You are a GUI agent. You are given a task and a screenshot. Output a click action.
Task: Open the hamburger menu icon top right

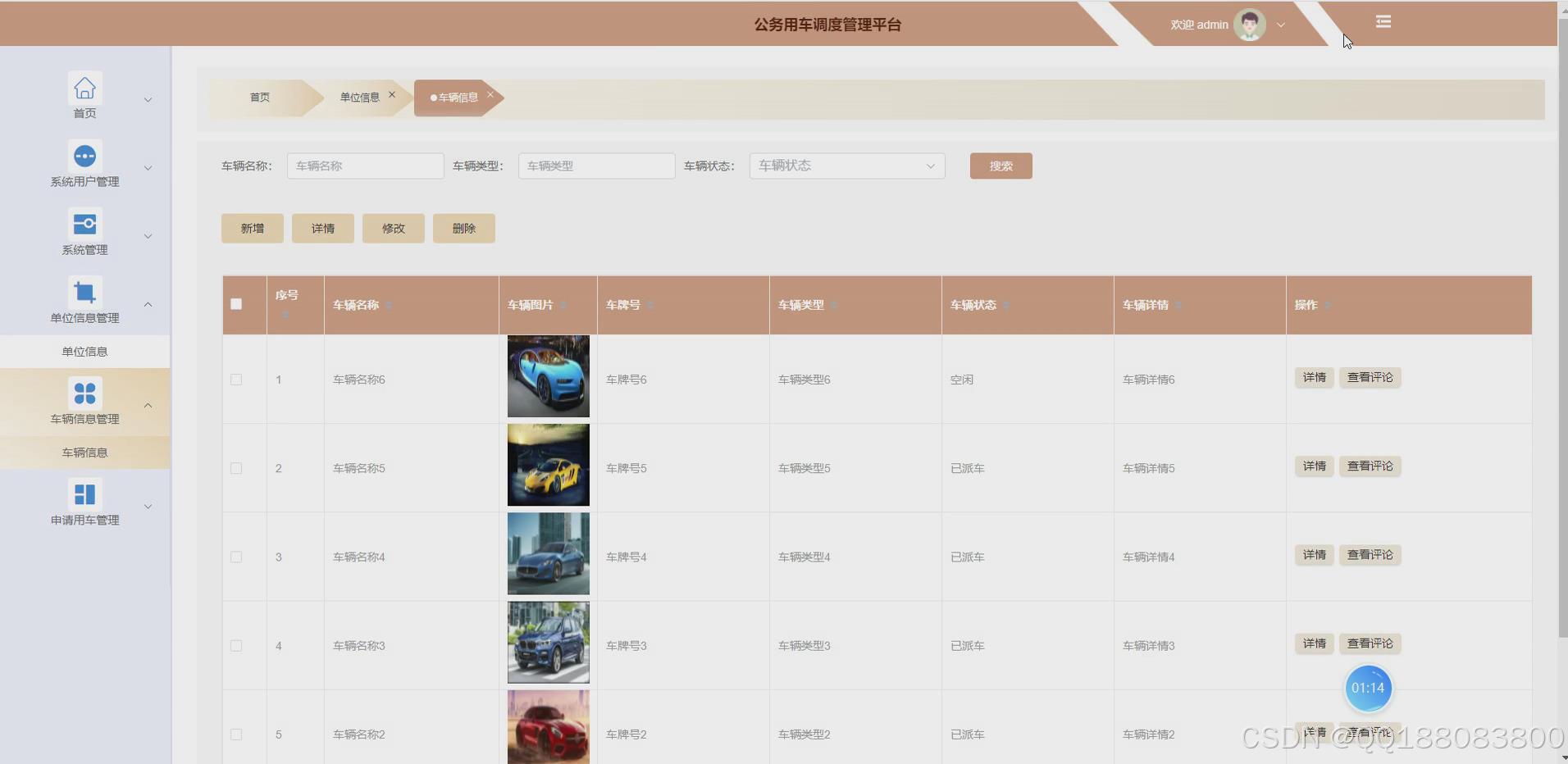(x=1383, y=21)
